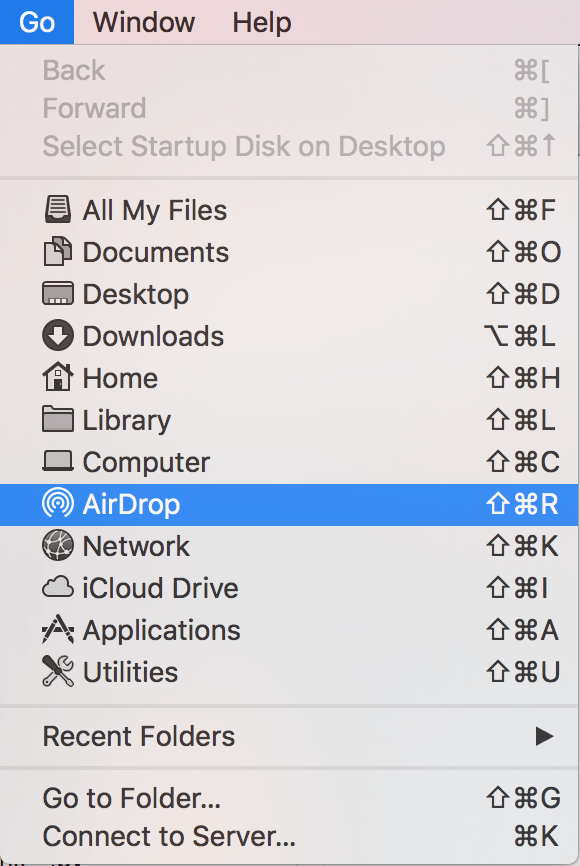
Task: Select the Home house icon
Action: [57, 379]
